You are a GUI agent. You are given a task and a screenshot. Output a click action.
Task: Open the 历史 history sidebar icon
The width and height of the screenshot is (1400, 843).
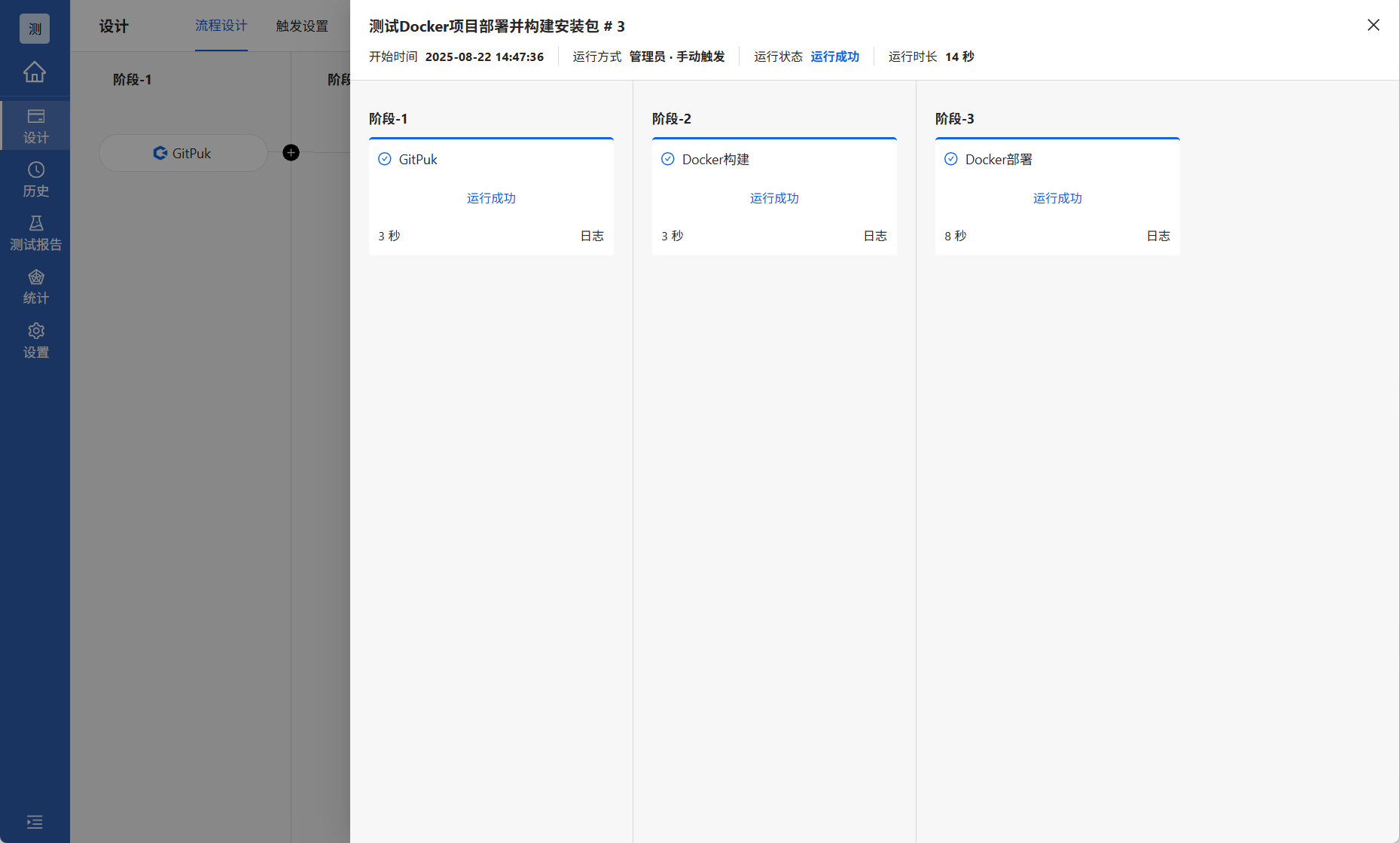pyautogui.click(x=35, y=179)
